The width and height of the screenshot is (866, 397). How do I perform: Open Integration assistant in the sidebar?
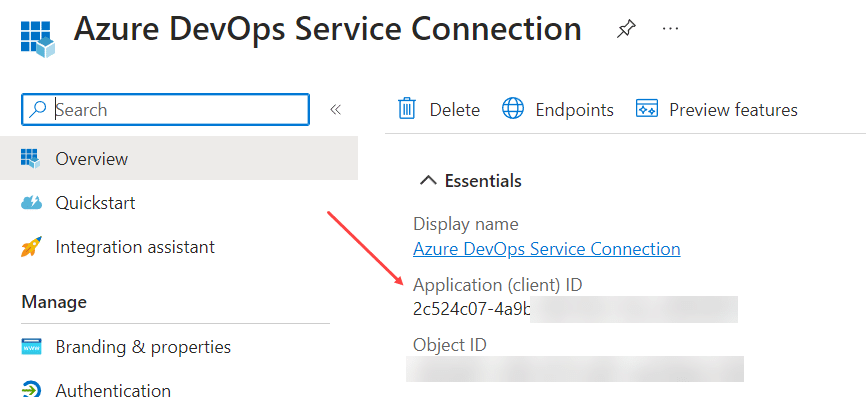pyautogui.click(x=135, y=246)
